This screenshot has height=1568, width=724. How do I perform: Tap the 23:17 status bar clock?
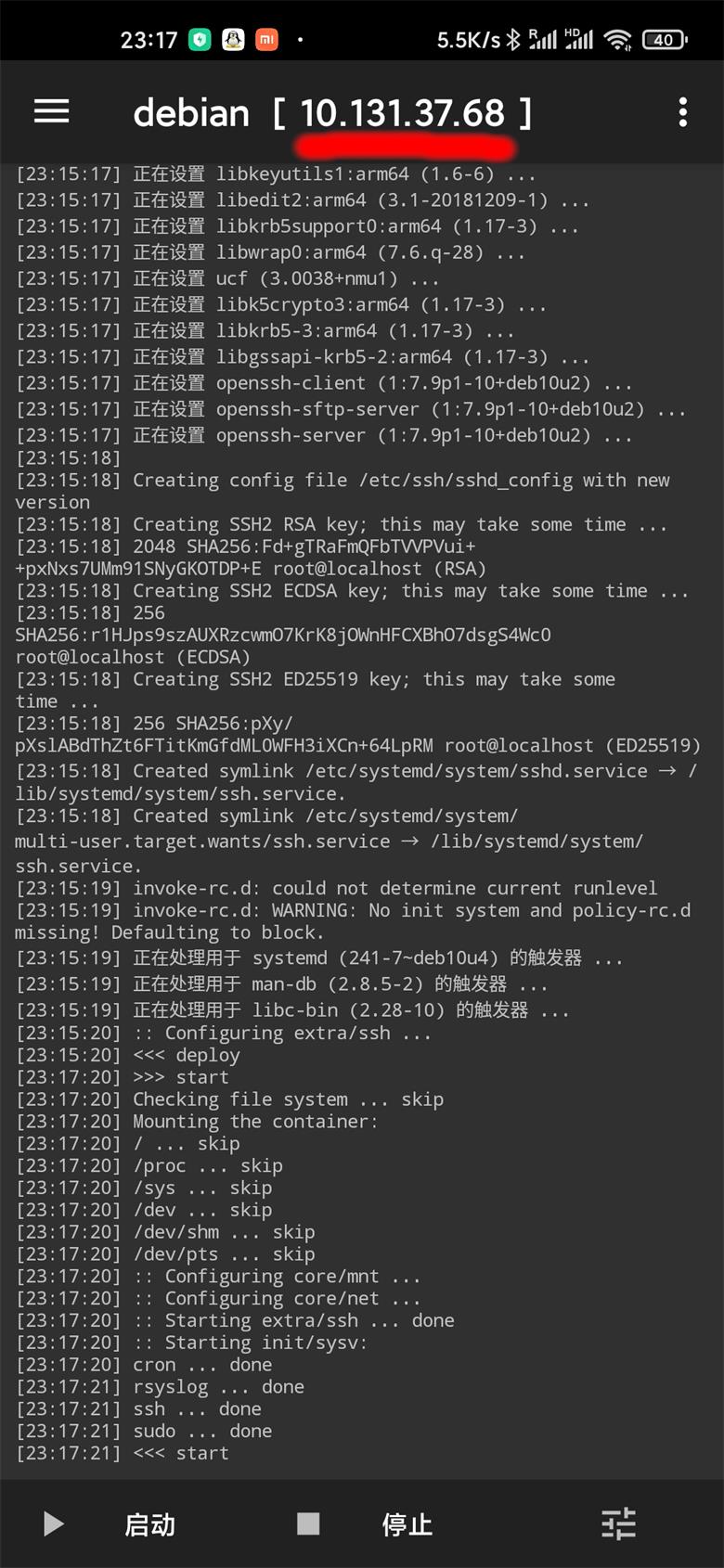(x=149, y=40)
